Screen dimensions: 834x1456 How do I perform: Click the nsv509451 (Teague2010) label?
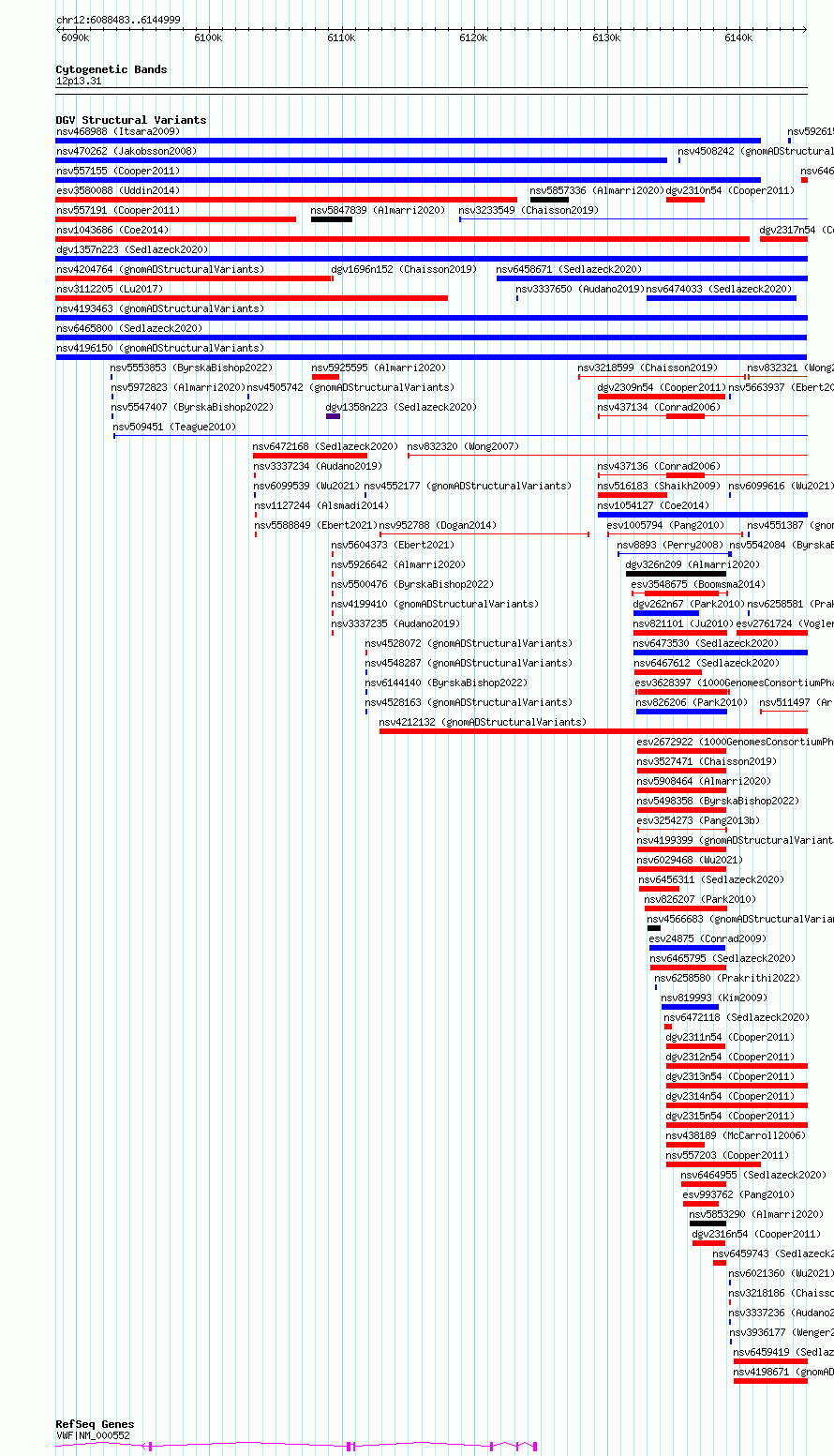click(x=175, y=427)
